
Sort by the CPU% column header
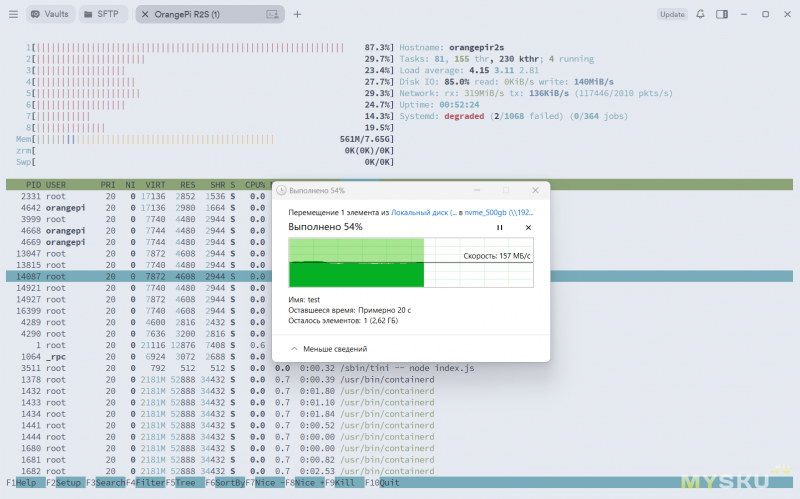click(255, 185)
